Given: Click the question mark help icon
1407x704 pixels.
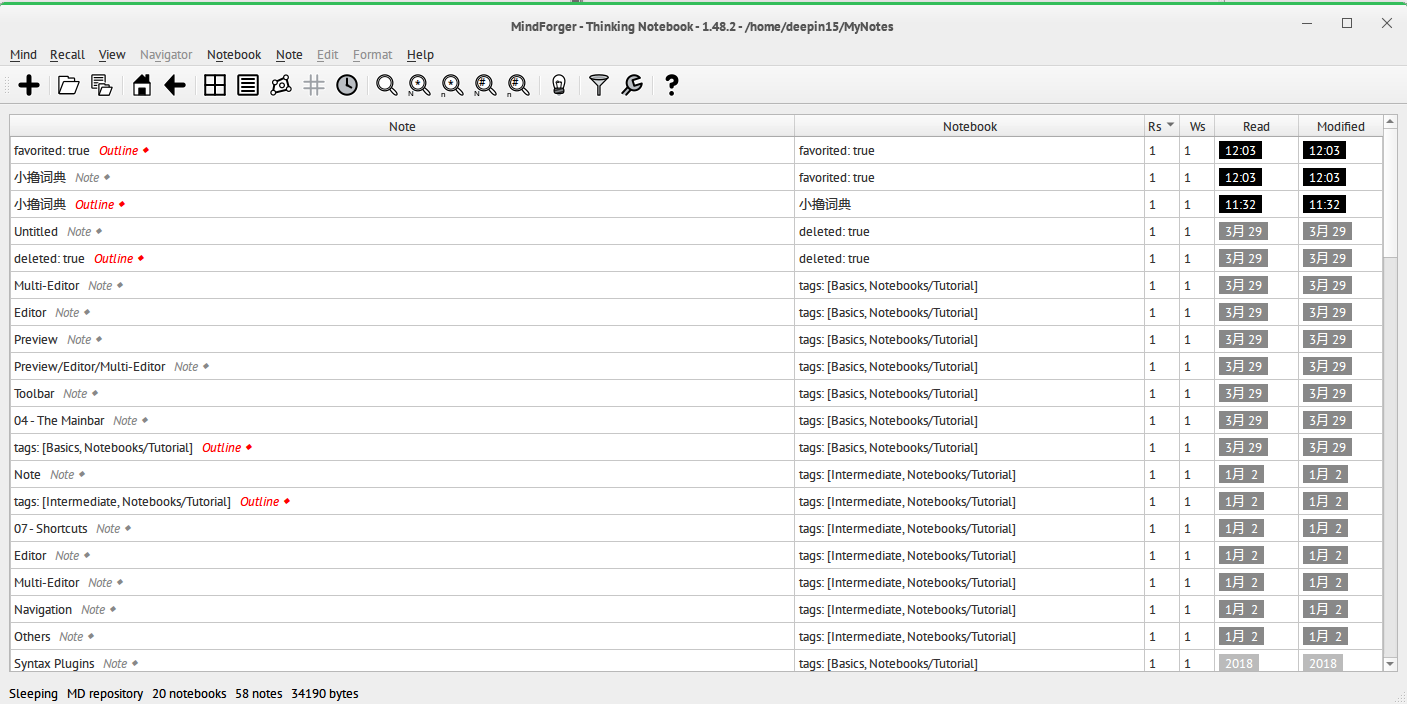Looking at the screenshot, I should point(672,86).
